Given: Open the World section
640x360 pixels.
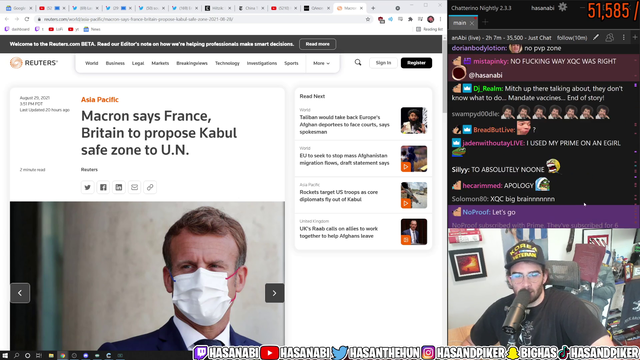Looking at the screenshot, I should pyautogui.click(x=91, y=63).
